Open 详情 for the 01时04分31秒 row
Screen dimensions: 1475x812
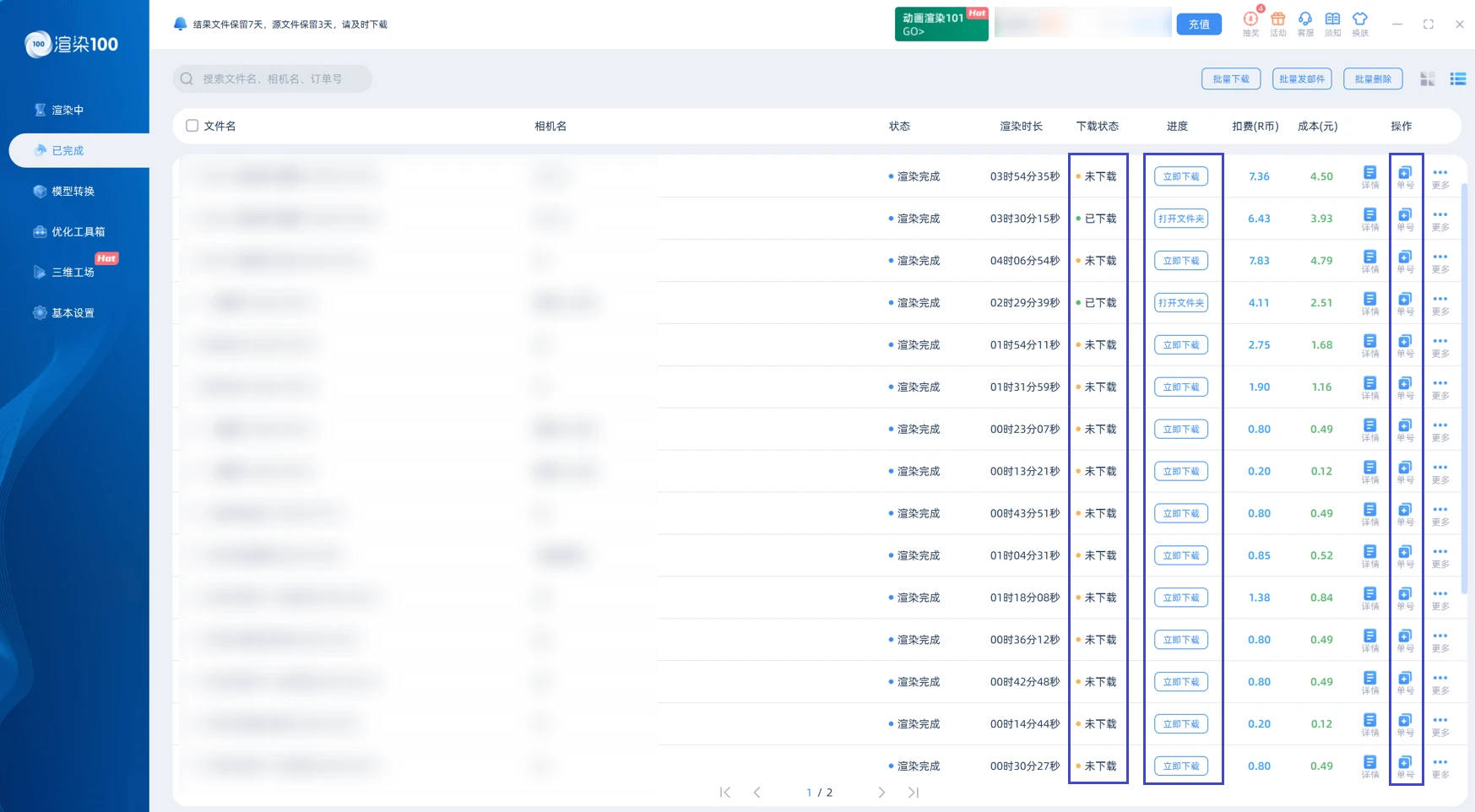(1370, 557)
